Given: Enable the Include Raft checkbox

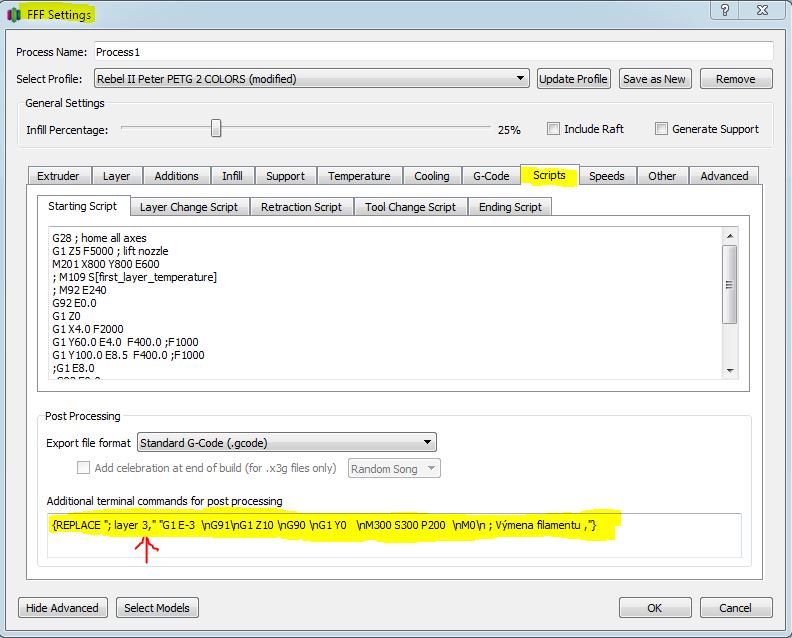Looking at the screenshot, I should click(553, 129).
